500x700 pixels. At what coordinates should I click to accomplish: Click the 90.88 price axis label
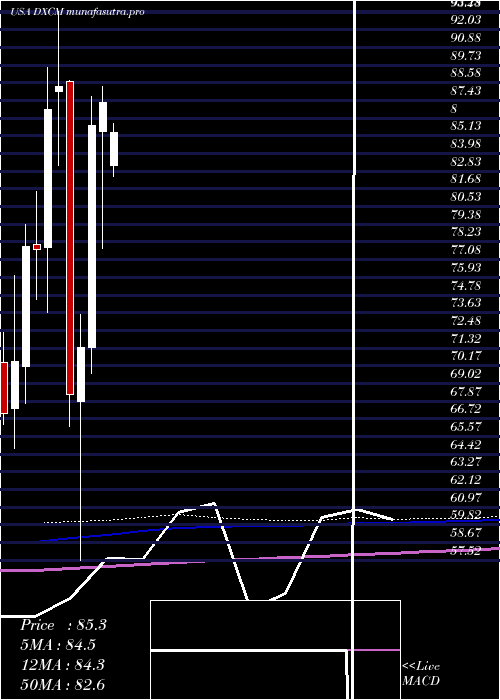[466, 38]
